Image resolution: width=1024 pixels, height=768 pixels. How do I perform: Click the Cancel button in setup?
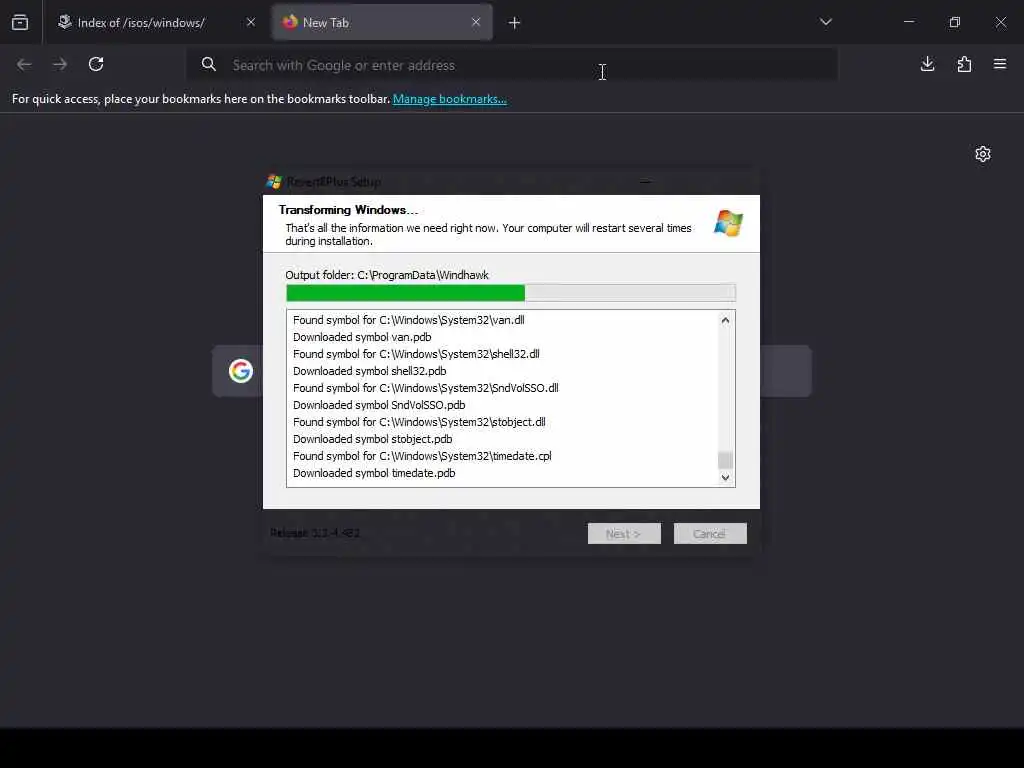click(x=710, y=534)
